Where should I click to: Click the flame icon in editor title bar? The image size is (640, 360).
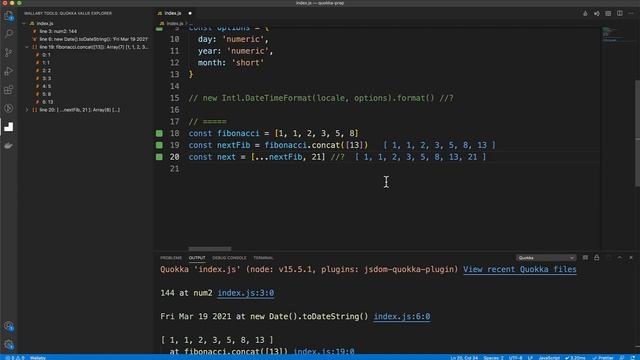click(x=585, y=13)
